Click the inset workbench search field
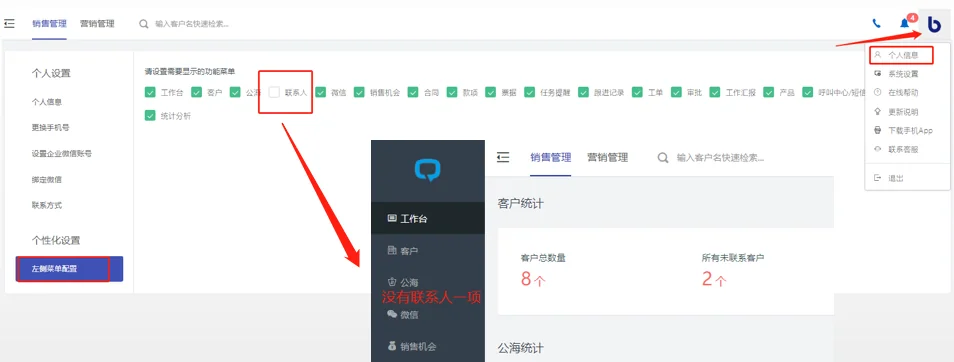Screen dimensions: 954x362 pyautogui.click(x=720, y=158)
